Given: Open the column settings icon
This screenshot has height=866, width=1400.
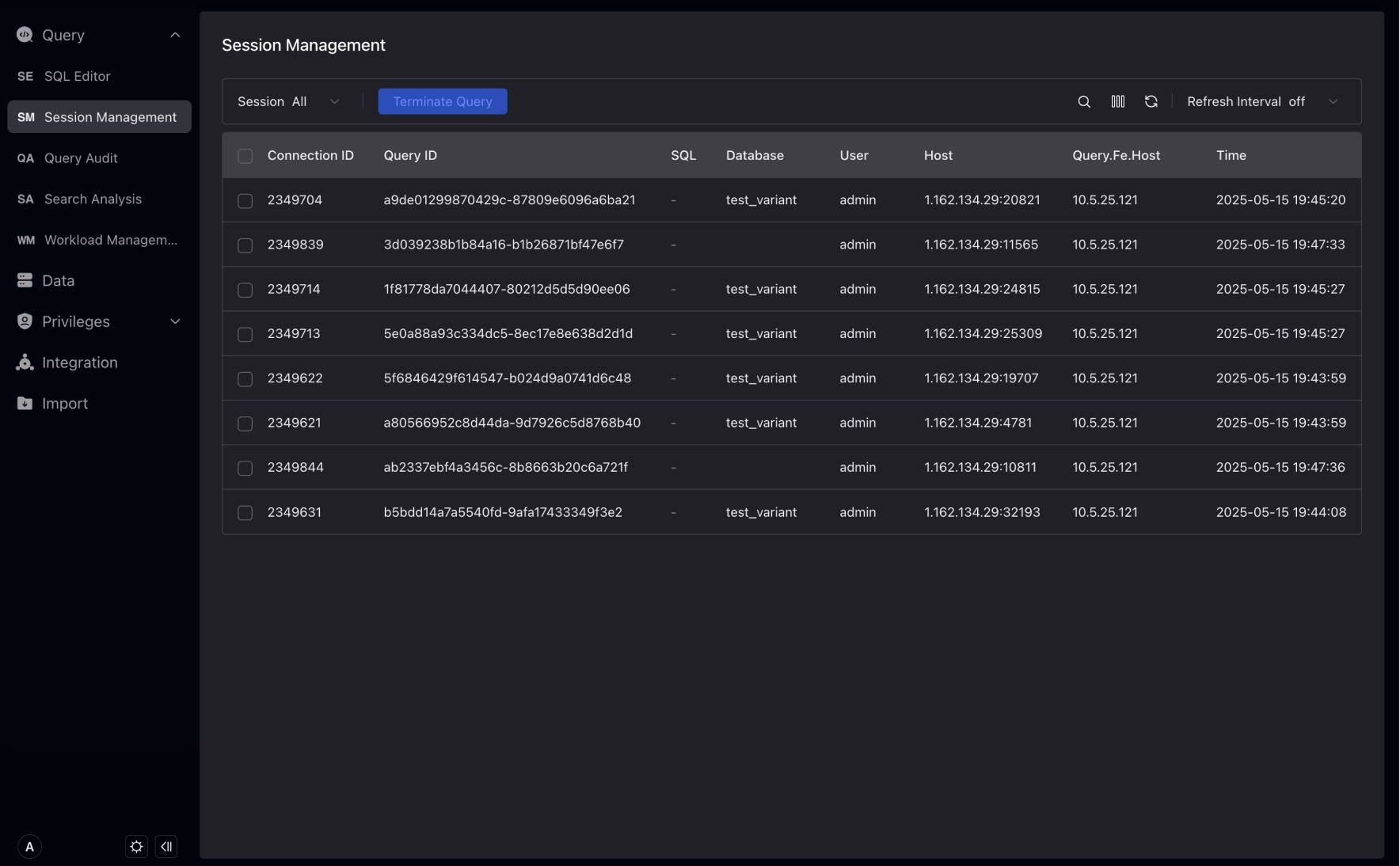Looking at the screenshot, I should (x=1117, y=101).
